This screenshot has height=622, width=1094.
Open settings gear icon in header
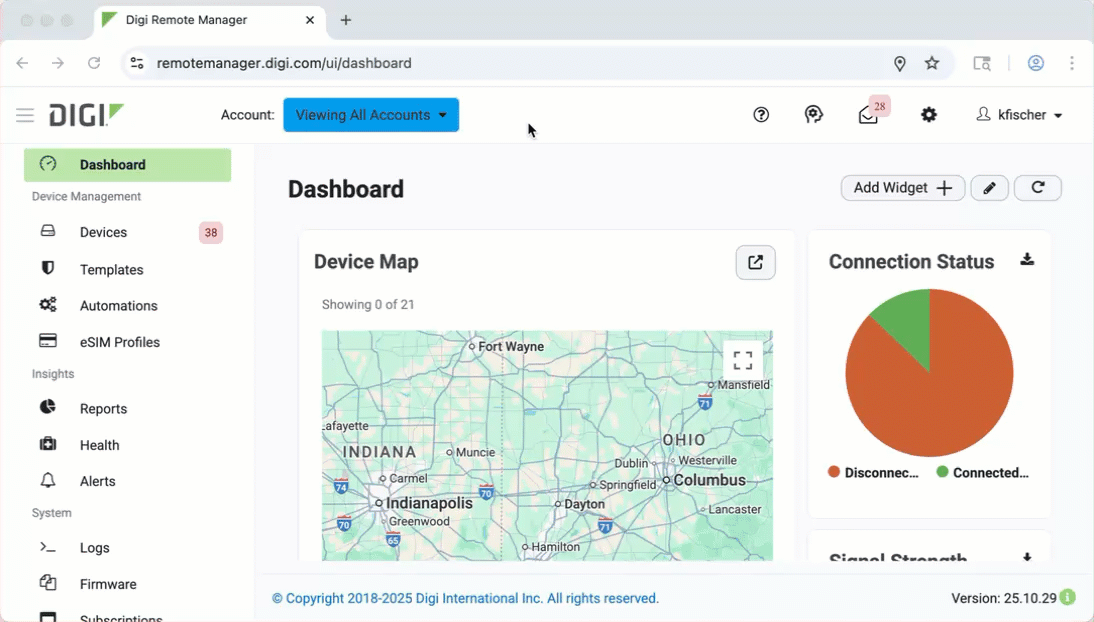[929, 115]
